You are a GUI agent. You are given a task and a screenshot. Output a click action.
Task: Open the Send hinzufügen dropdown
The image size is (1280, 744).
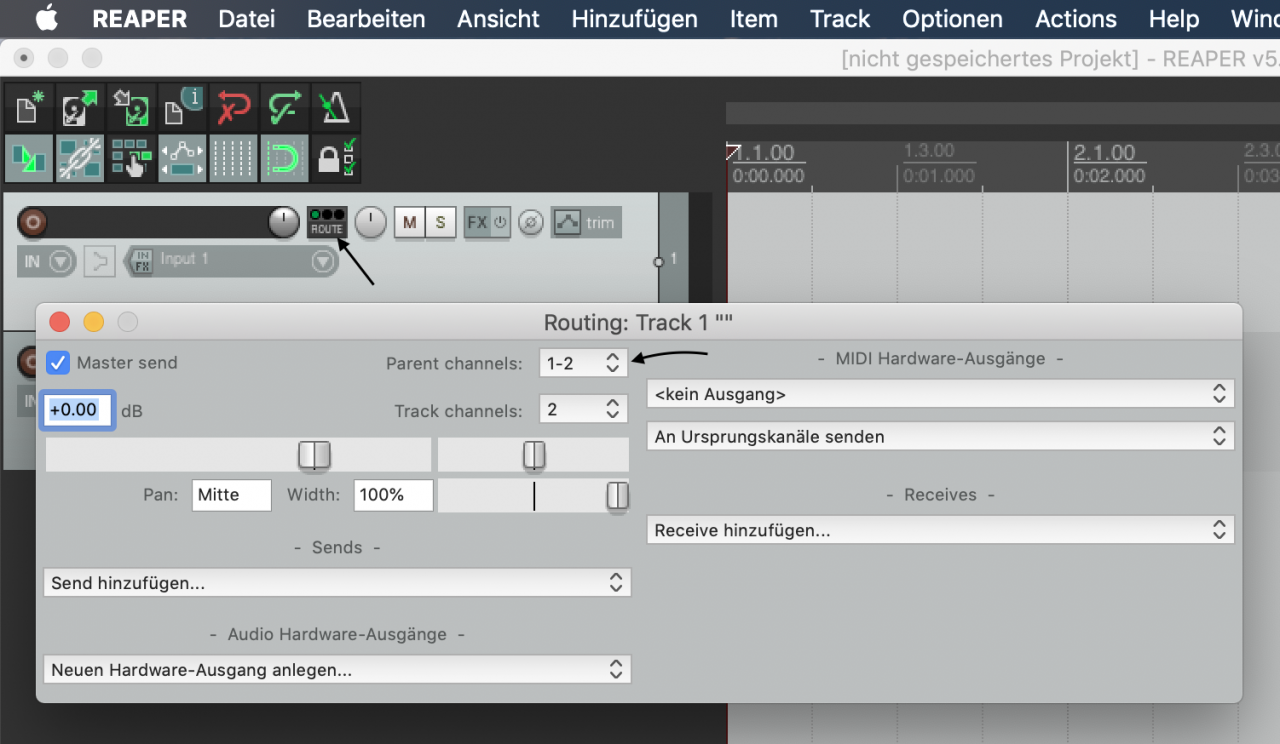pos(337,582)
